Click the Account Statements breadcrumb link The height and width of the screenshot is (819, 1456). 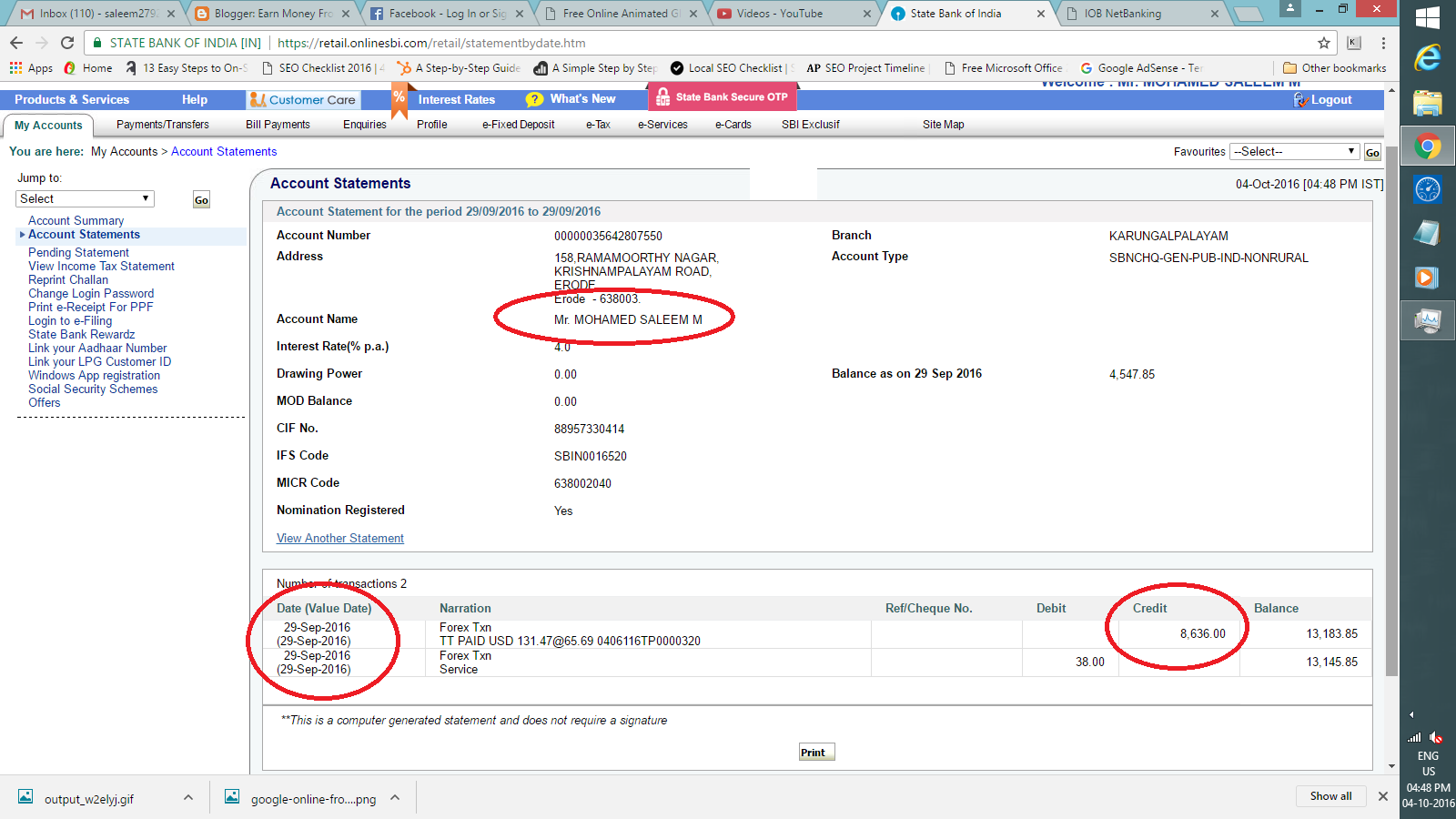point(224,152)
